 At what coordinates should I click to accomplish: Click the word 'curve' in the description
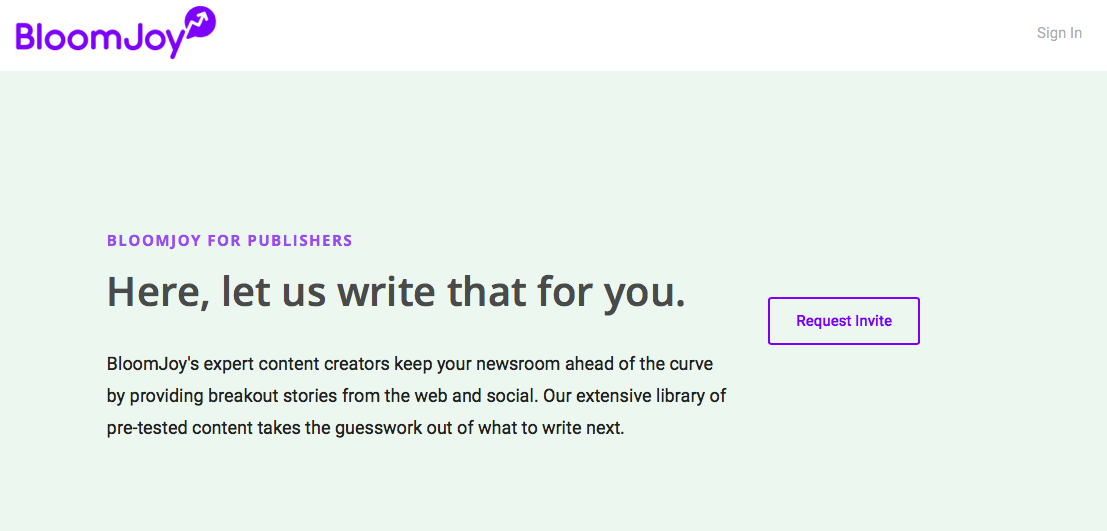[x=693, y=365]
